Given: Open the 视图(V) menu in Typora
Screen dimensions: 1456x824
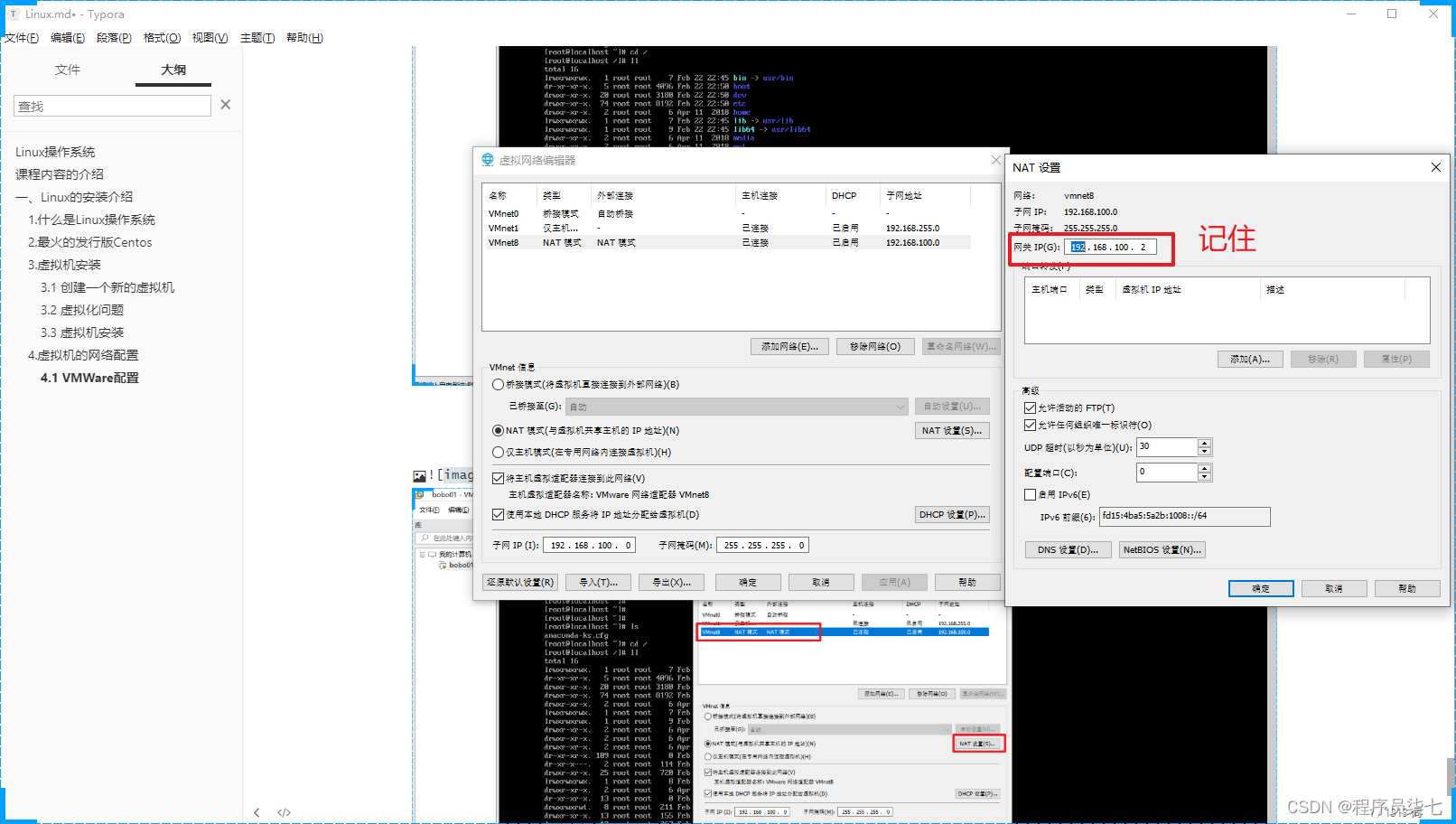Looking at the screenshot, I should tap(209, 37).
